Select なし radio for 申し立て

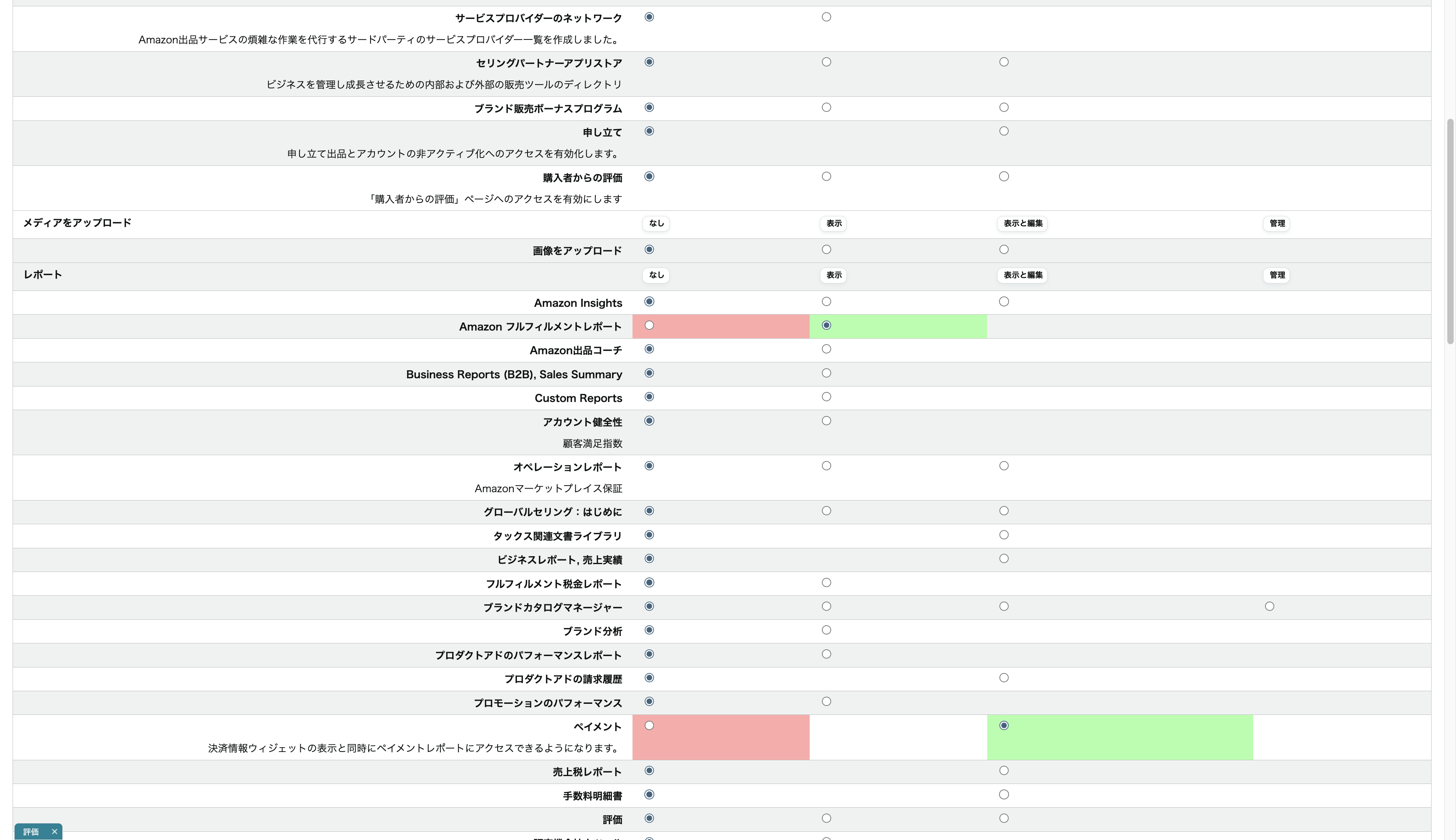click(649, 131)
